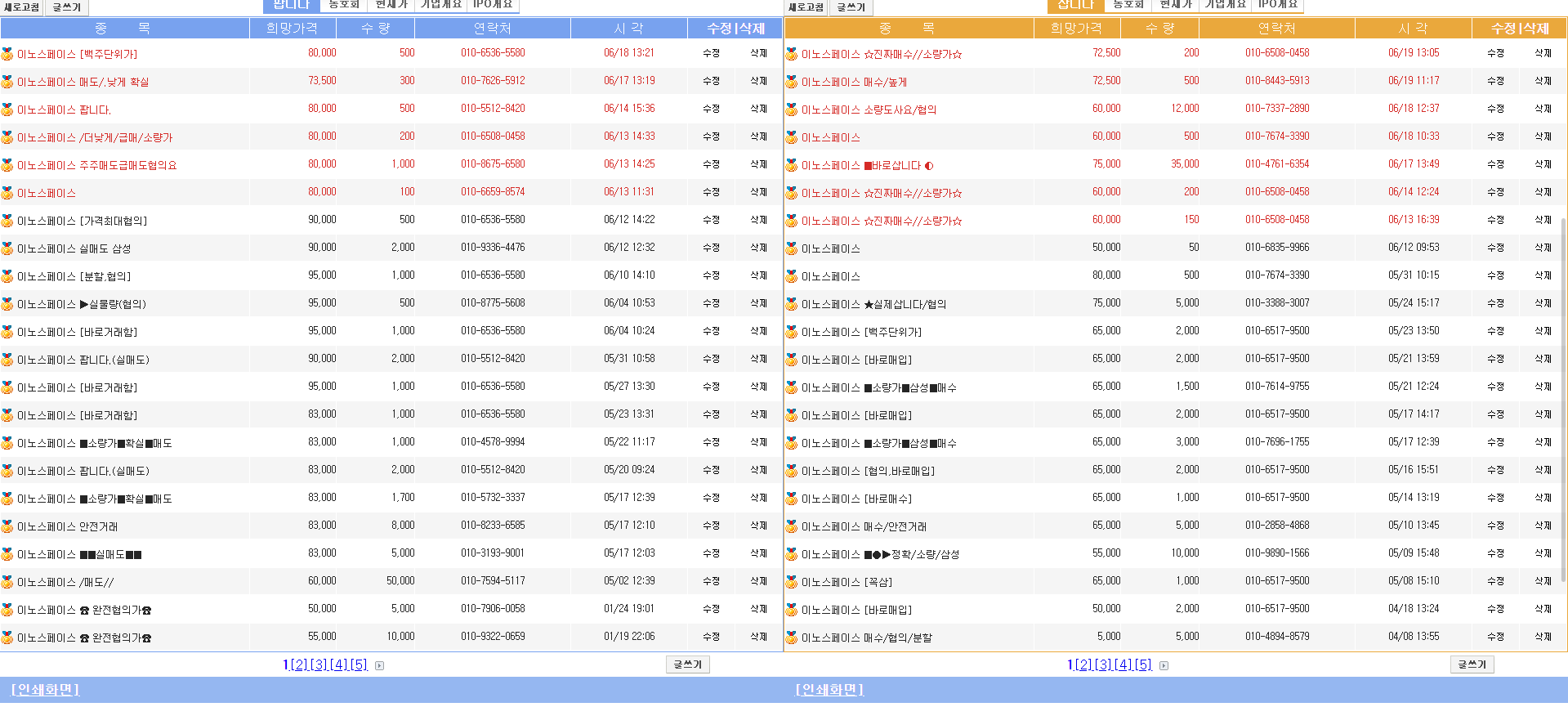Screen dimensions: 1568x707
Task: Open buy listing '이노스페이스 소량도사요/협의'
Action: 869,110
